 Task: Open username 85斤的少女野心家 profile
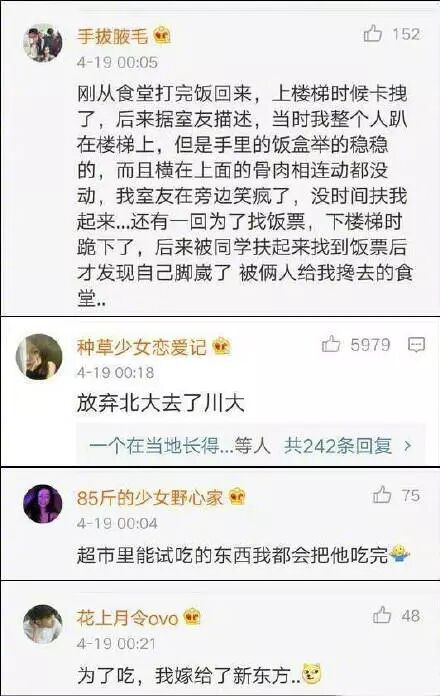(150, 498)
